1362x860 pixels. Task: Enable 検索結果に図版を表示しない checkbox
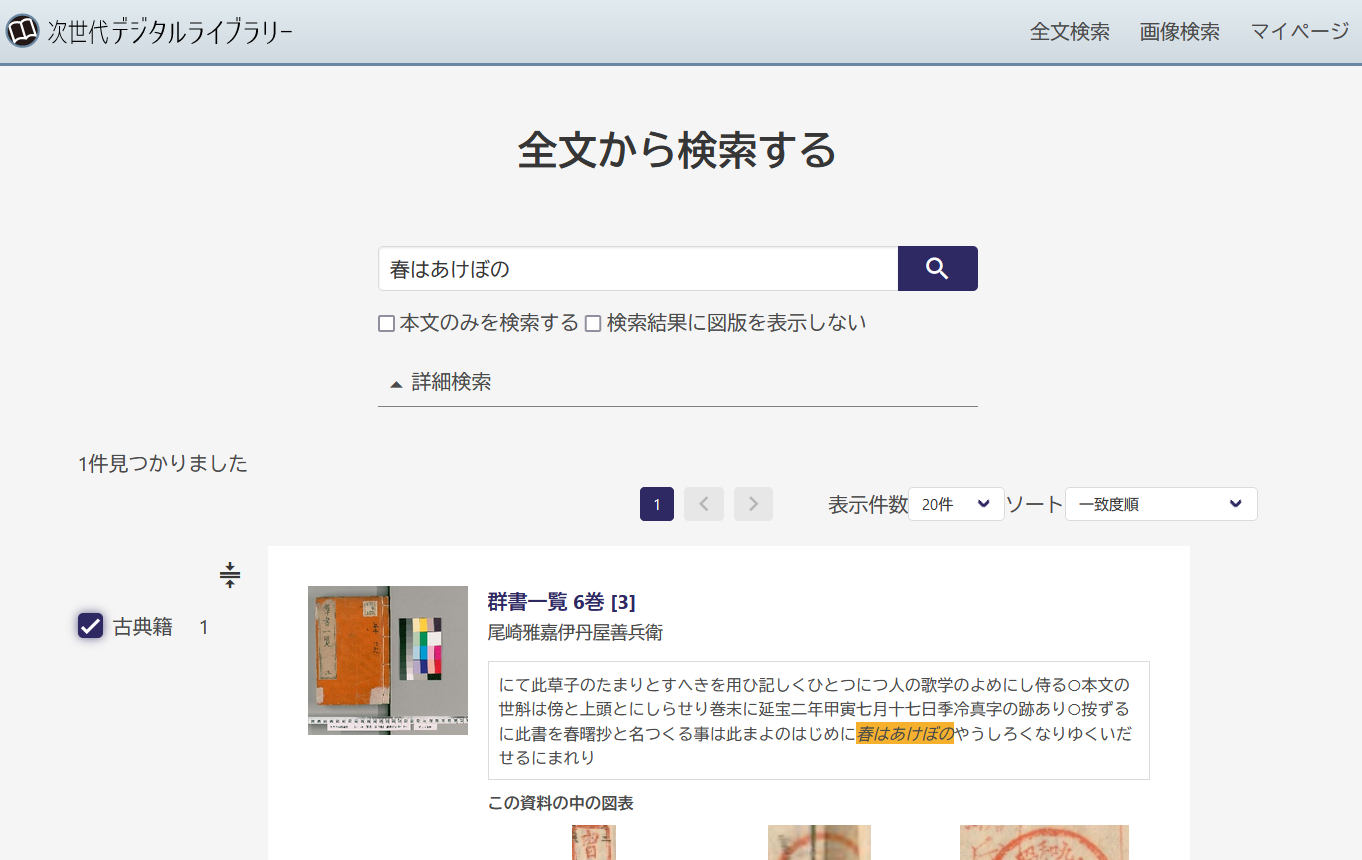(x=593, y=324)
